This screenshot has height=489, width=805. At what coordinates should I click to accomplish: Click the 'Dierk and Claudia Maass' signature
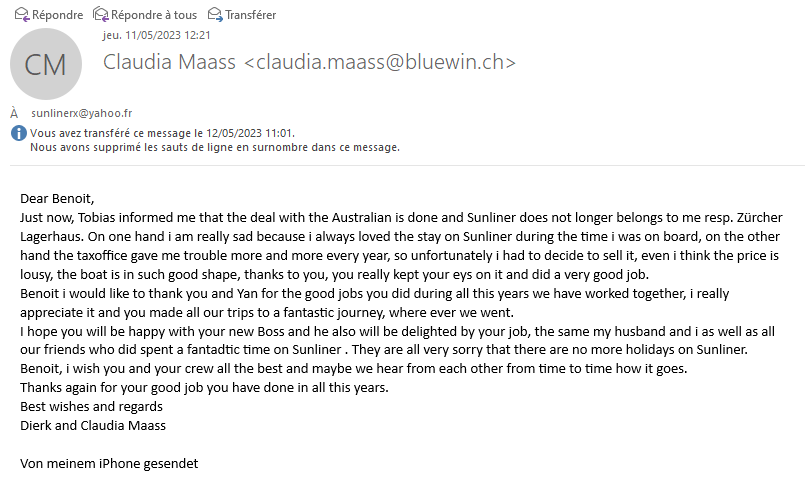(x=93, y=425)
